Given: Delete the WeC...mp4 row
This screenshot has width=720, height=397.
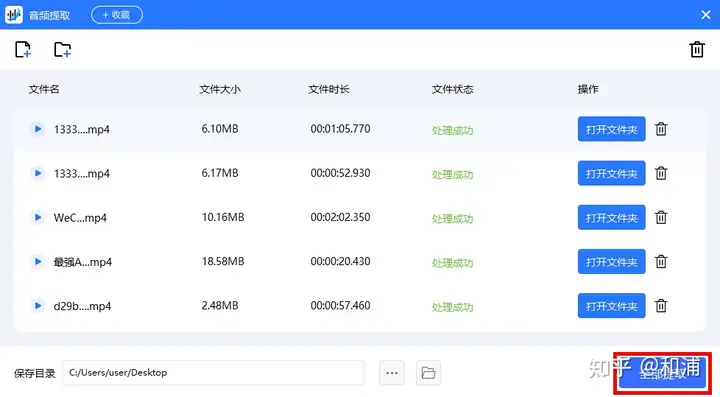Looking at the screenshot, I should coord(661,217).
